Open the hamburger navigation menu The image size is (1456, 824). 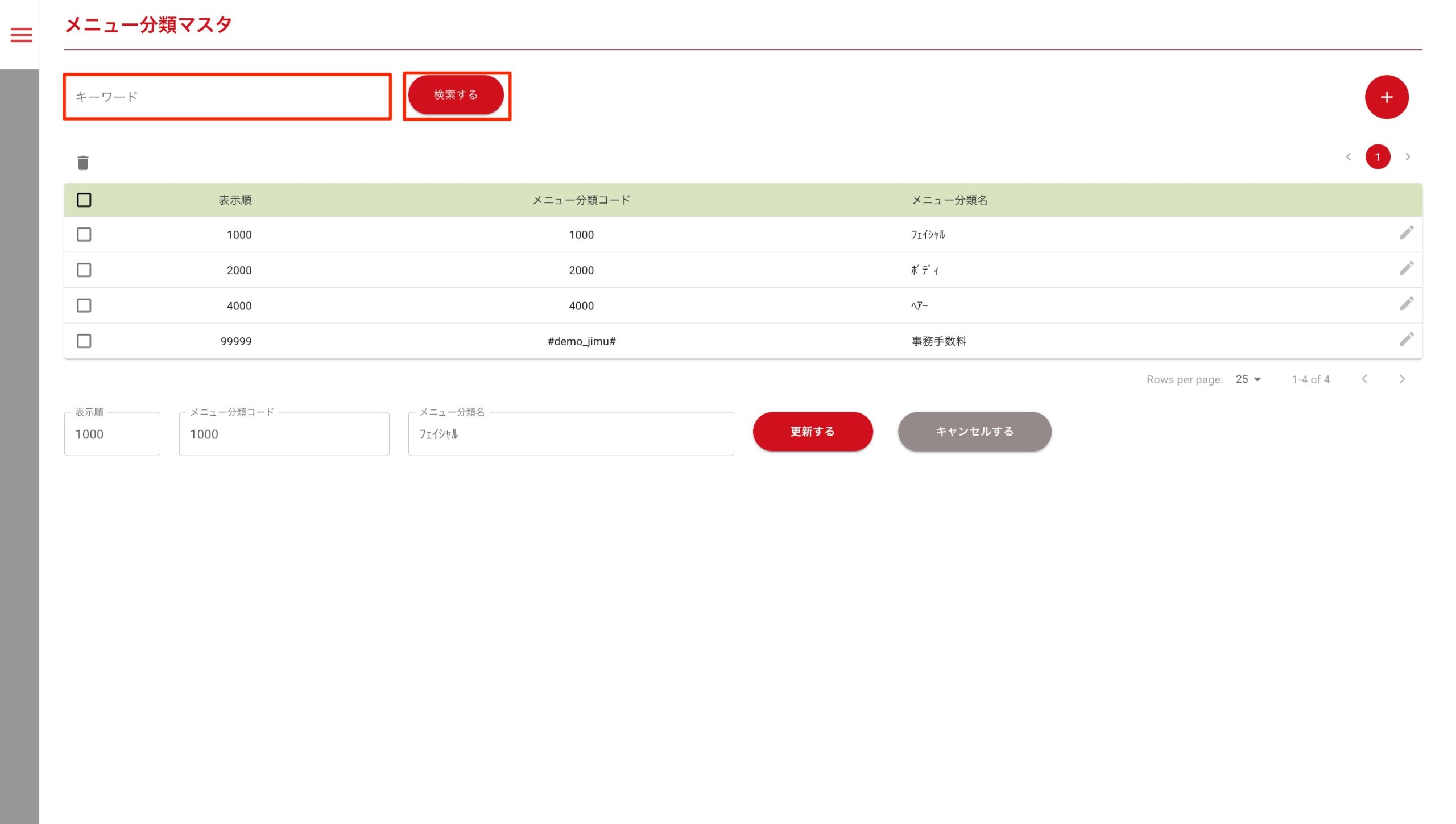click(21, 35)
